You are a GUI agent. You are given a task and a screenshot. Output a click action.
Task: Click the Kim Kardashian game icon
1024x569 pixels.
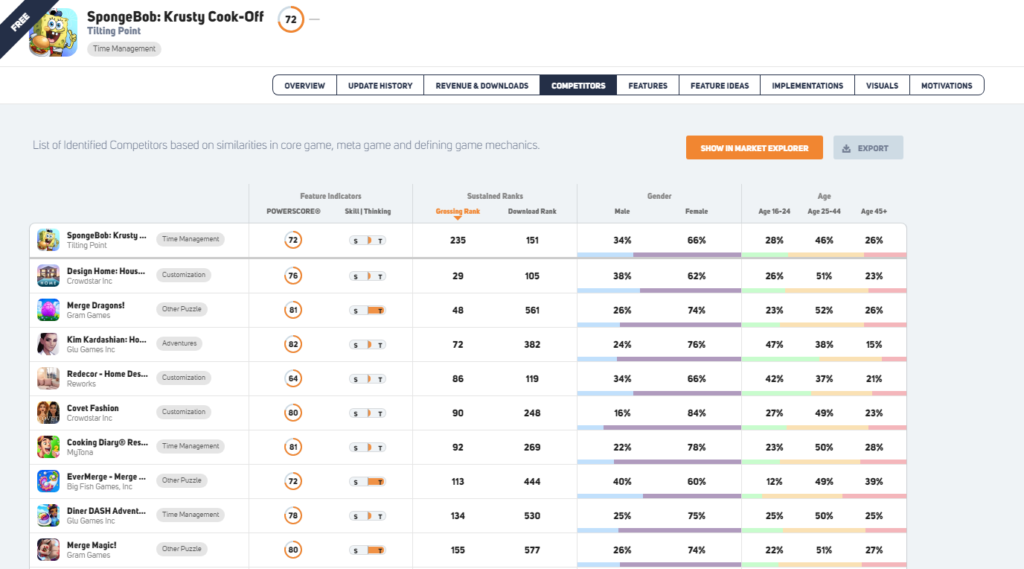(x=48, y=344)
